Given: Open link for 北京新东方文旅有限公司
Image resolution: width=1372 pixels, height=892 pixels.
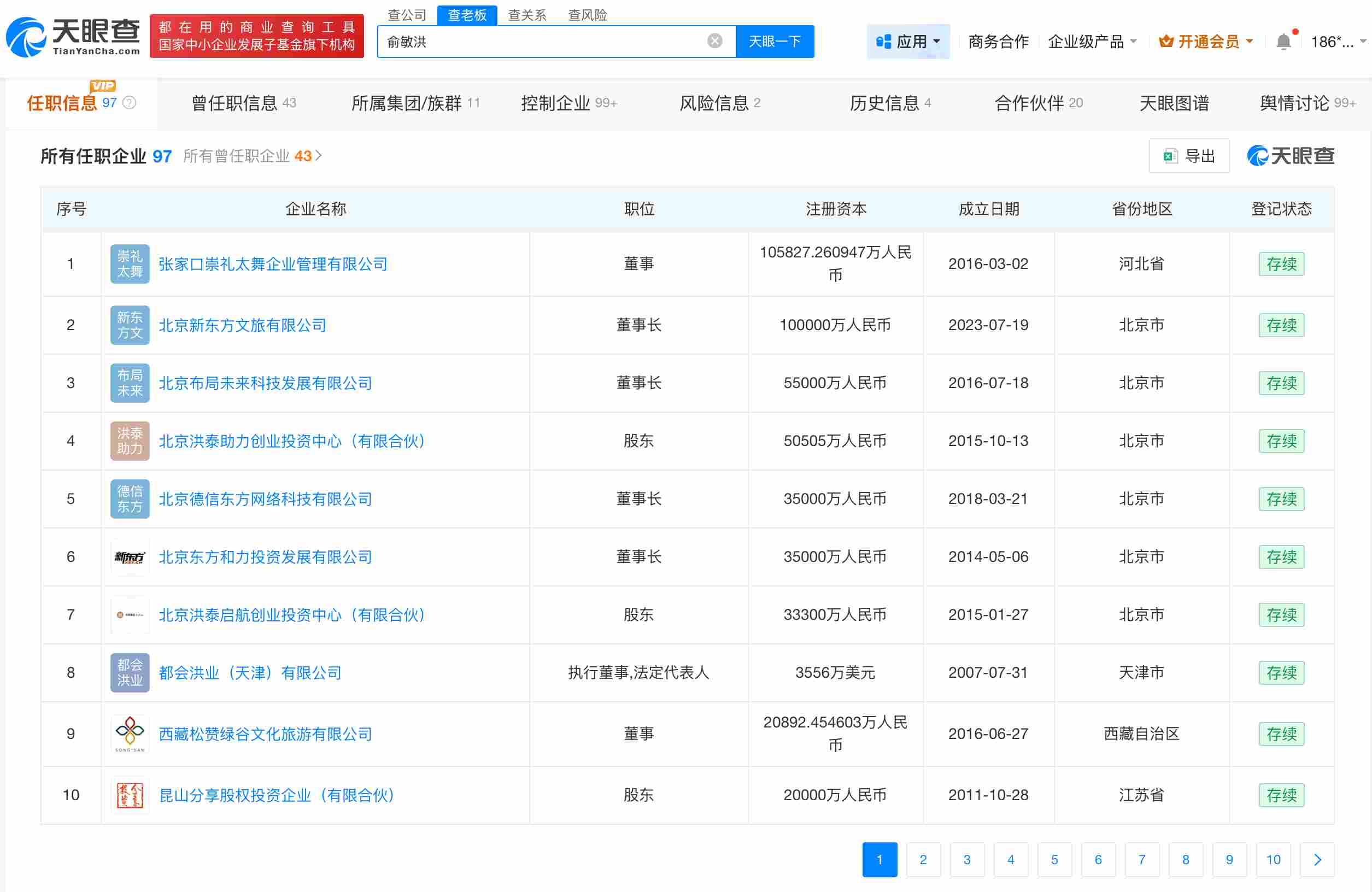Looking at the screenshot, I should (242, 325).
